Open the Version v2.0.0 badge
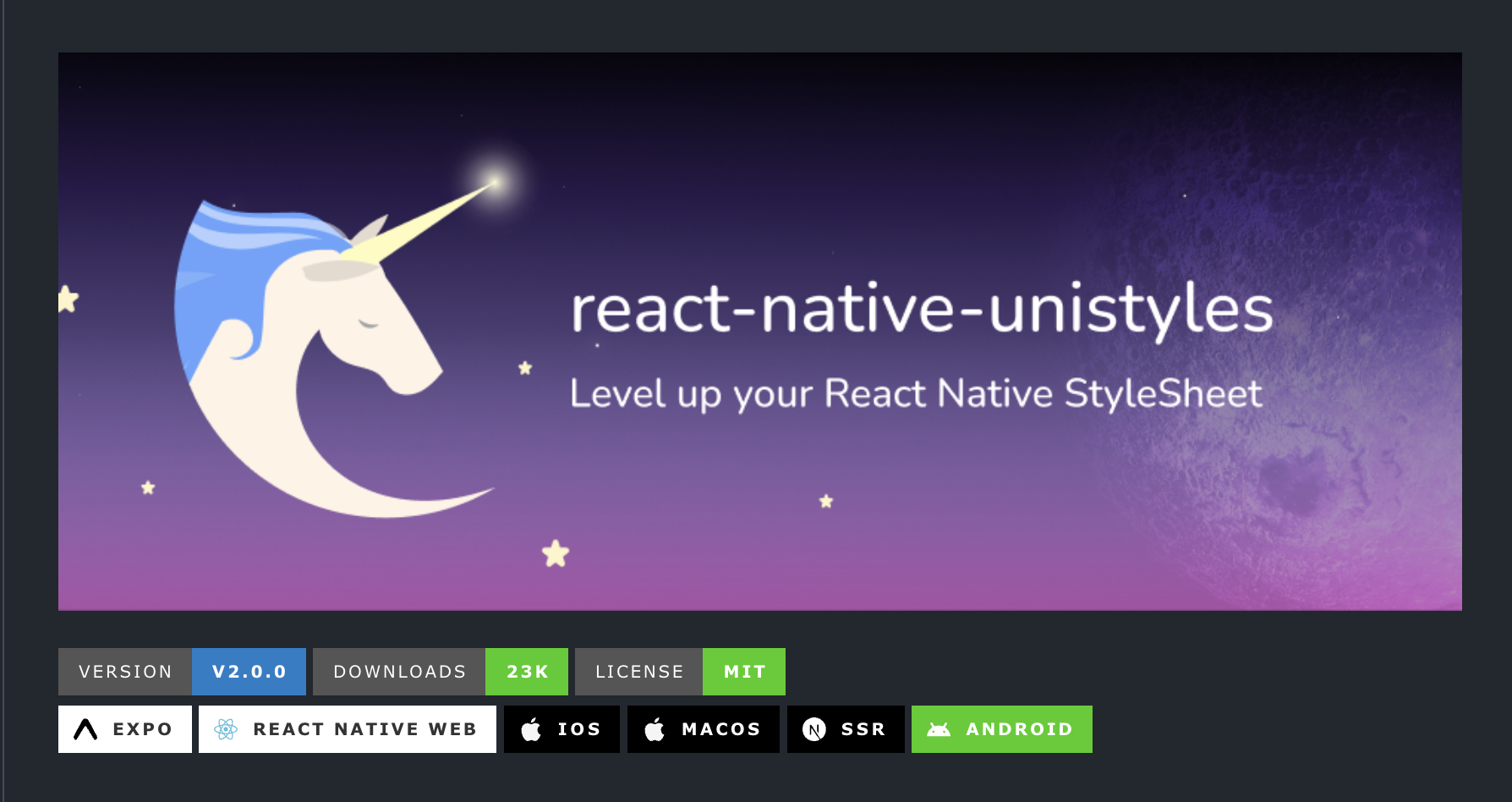 182,672
